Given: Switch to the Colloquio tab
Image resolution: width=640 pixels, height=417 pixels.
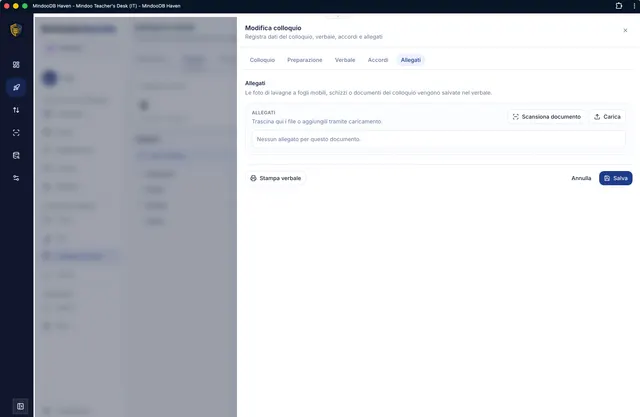Looking at the screenshot, I should click(x=262, y=60).
